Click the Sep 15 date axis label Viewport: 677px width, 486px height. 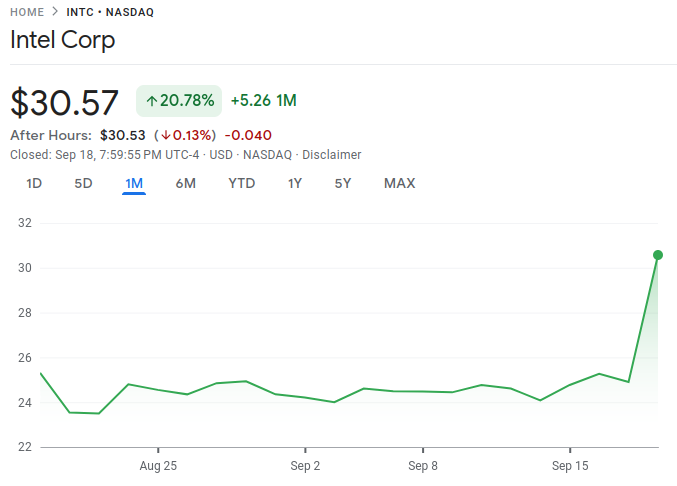570,466
